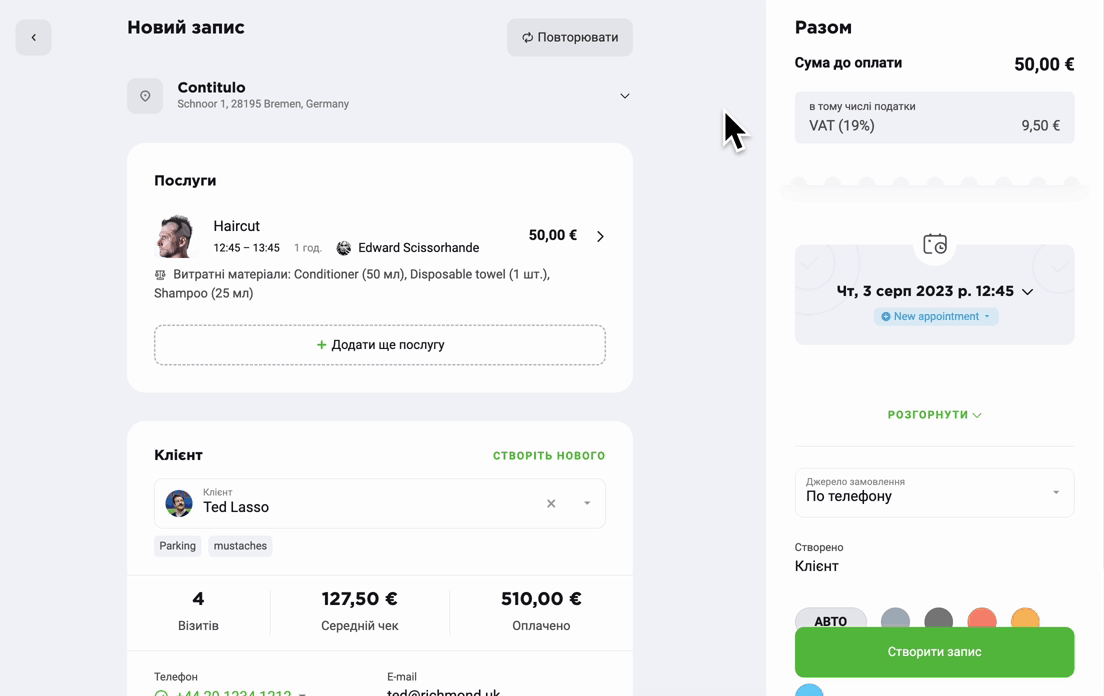Click Edward Scissorhande's avatar icon
The image size is (1104, 696).
pos(344,248)
